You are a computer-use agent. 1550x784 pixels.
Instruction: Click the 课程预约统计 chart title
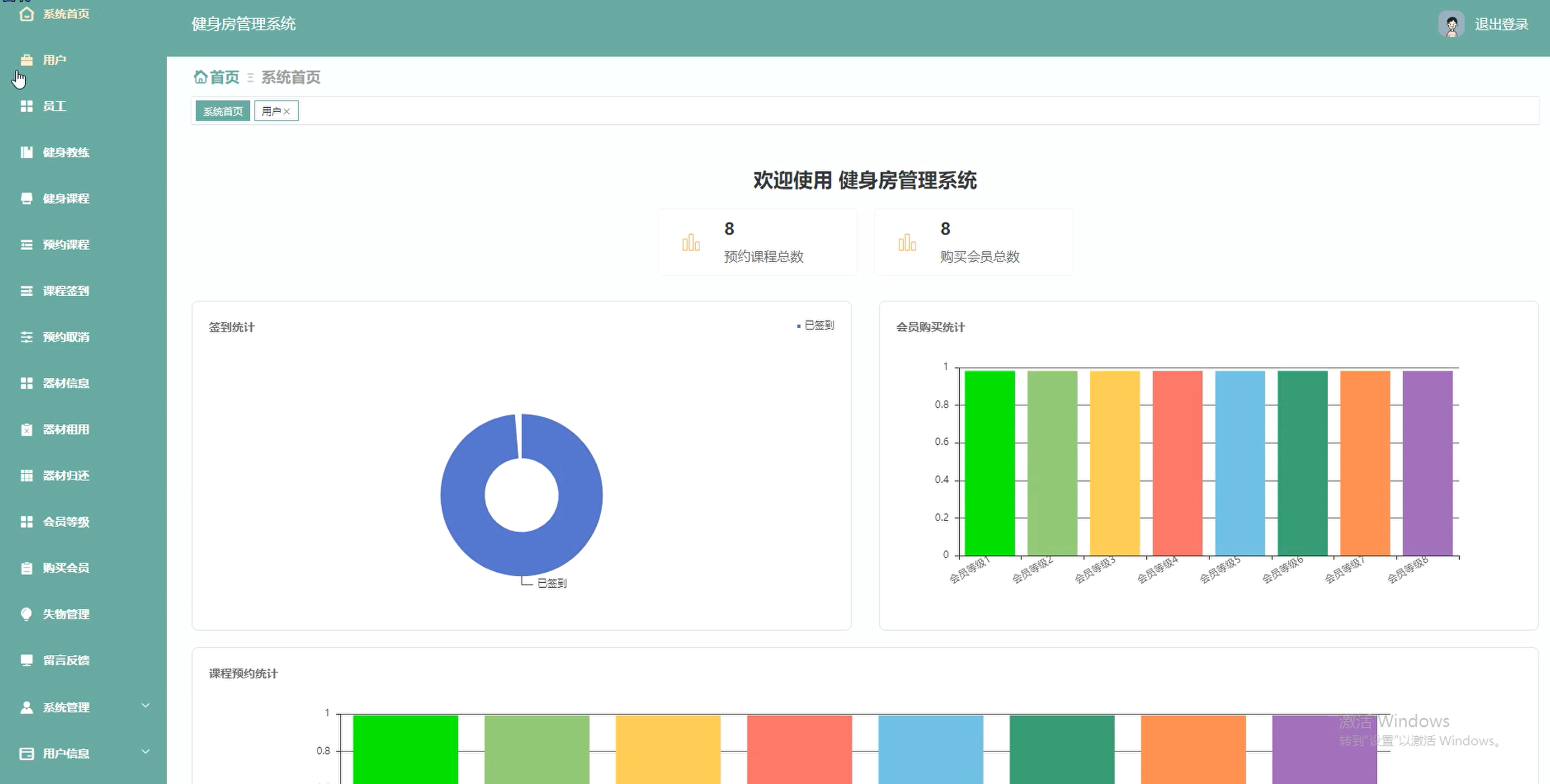click(244, 673)
